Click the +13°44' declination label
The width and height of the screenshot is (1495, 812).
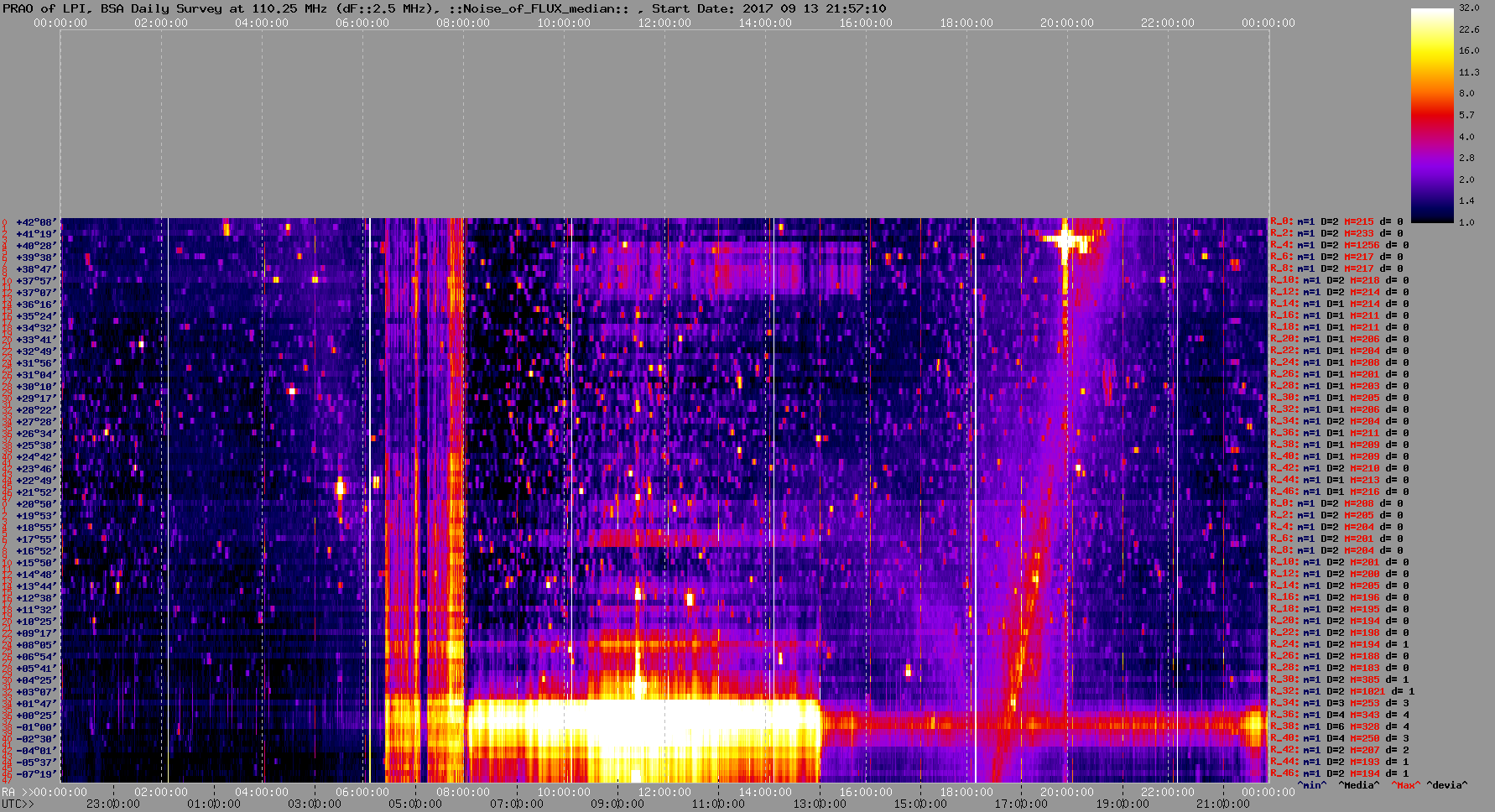(x=36, y=586)
